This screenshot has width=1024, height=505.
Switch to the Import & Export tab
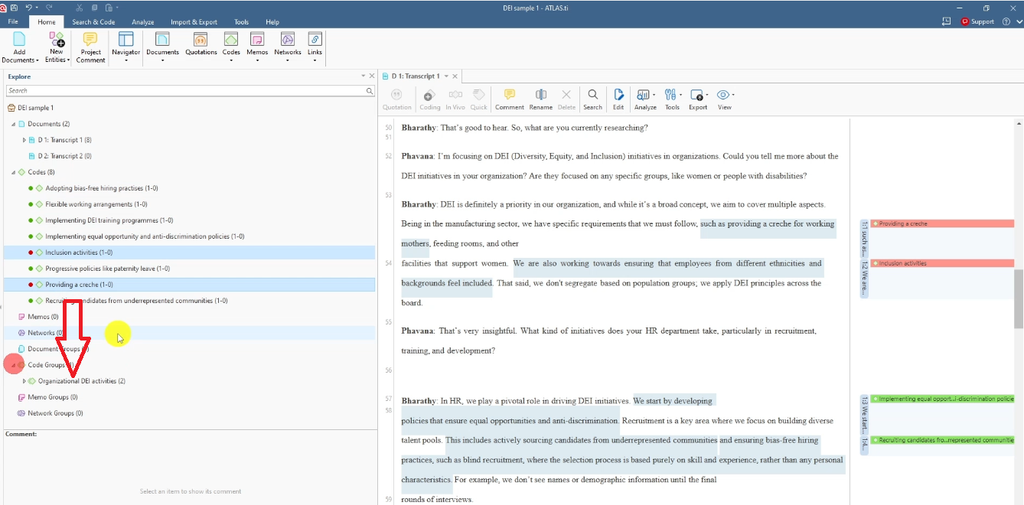(194, 22)
